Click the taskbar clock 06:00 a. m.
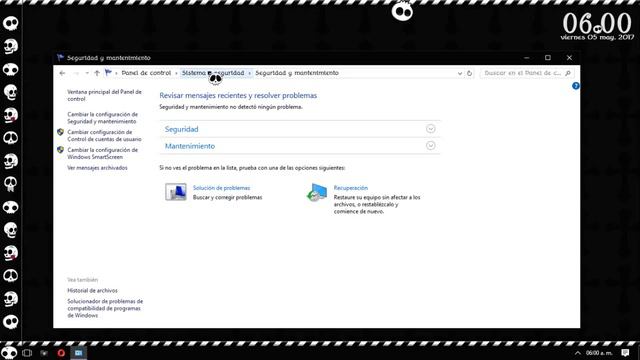Screen dimensions: 640x360 pyautogui.click(x=599, y=353)
